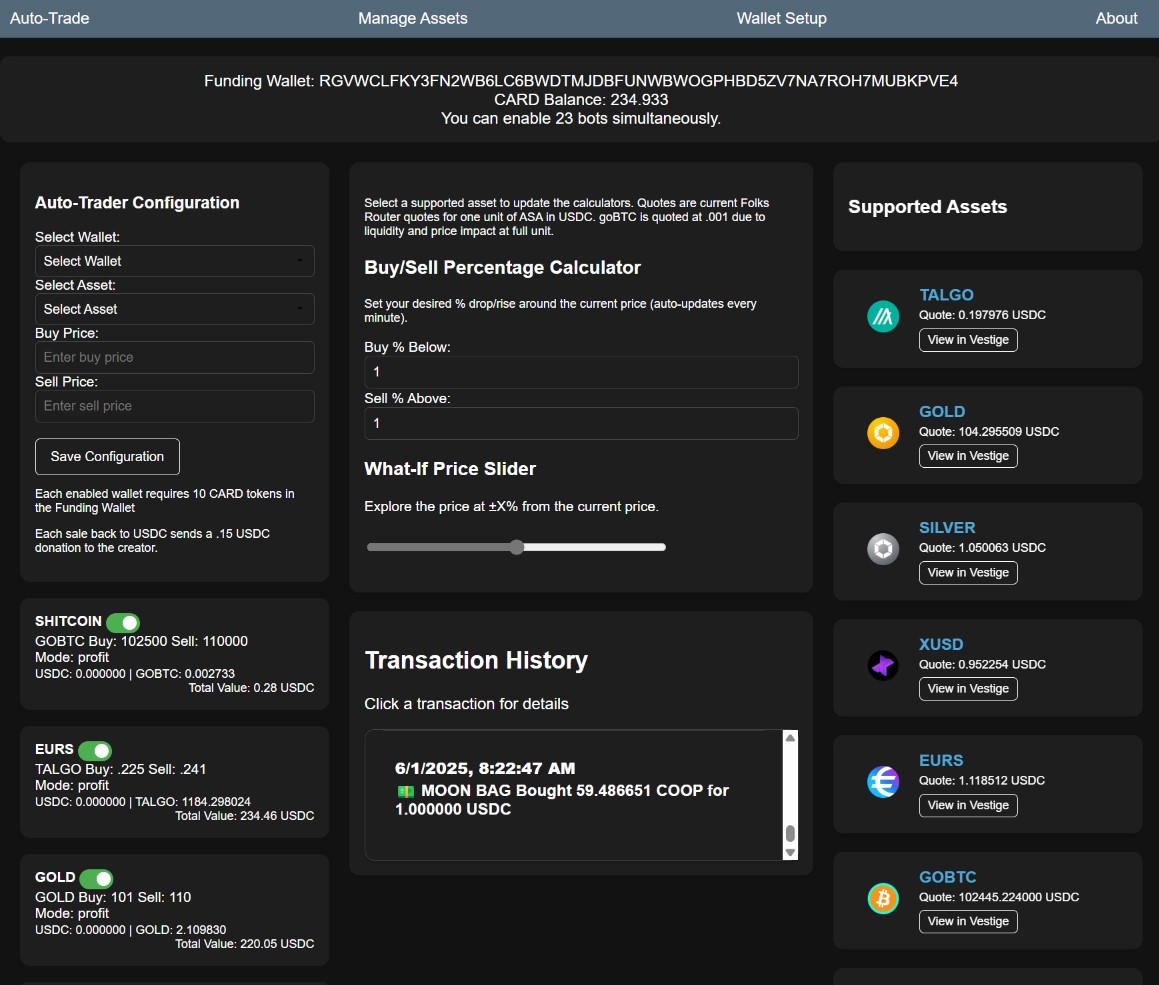Select the GOBTC asset name link
The width and height of the screenshot is (1159, 985).
[x=947, y=877]
